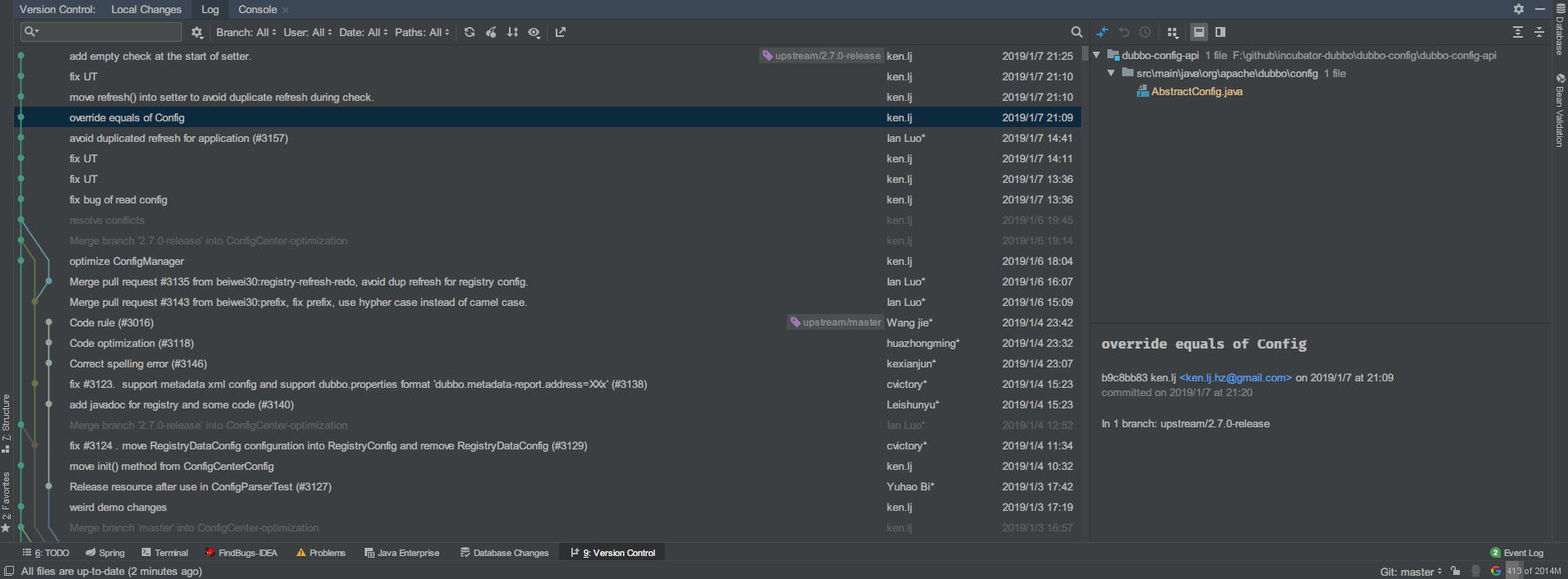The image size is (1568, 579).
Task: Close the Console tab
Action: [x=285, y=10]
